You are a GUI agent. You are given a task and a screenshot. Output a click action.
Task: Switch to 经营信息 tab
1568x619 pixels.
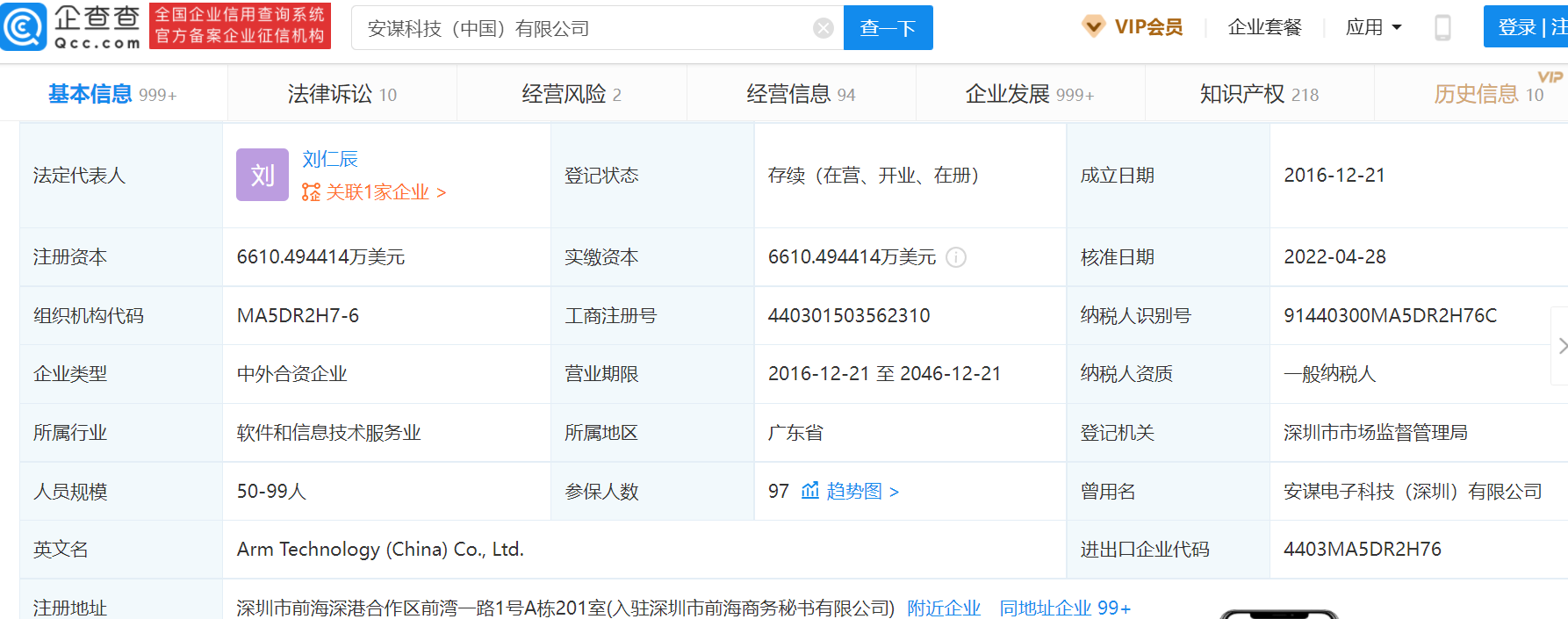pyautogui.click(x=801, y=94)
